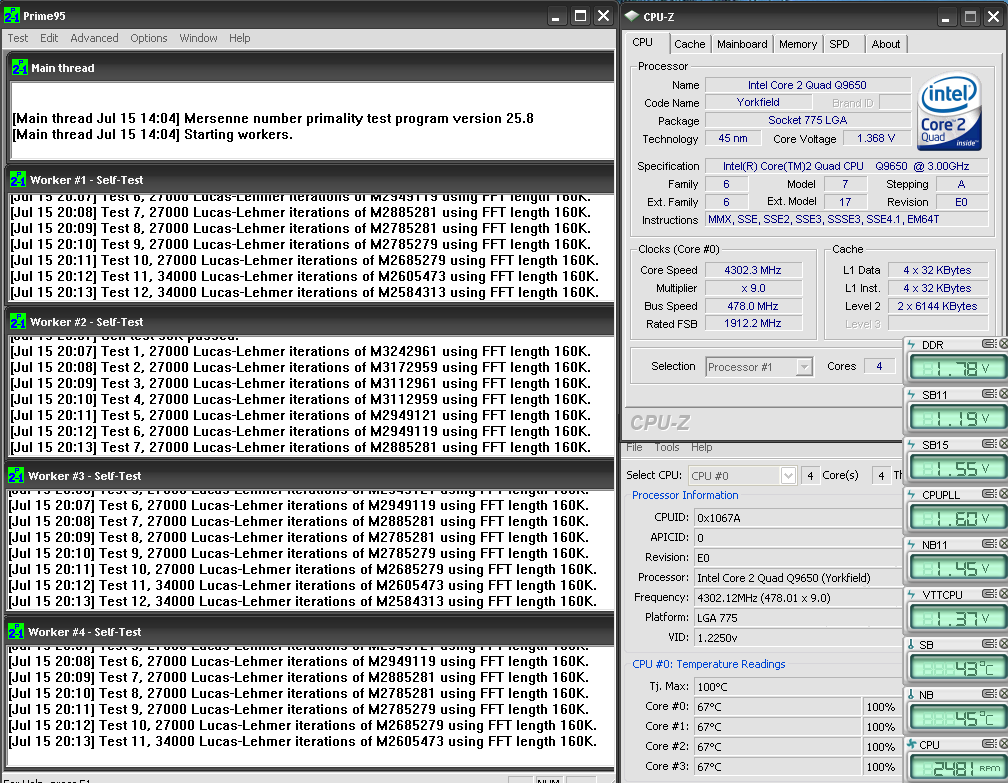Click the Worker #1 - Self-Test title bar

(310, 179)
